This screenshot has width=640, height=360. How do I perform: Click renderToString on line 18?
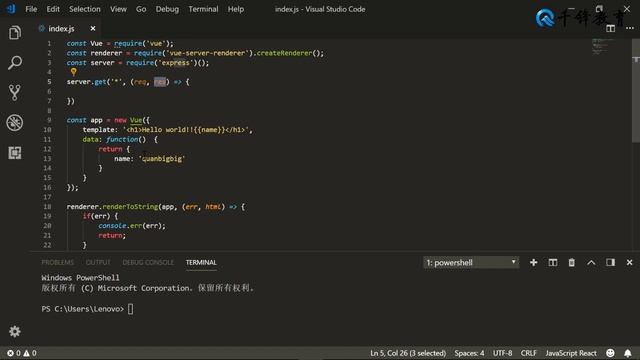point(130,207)
